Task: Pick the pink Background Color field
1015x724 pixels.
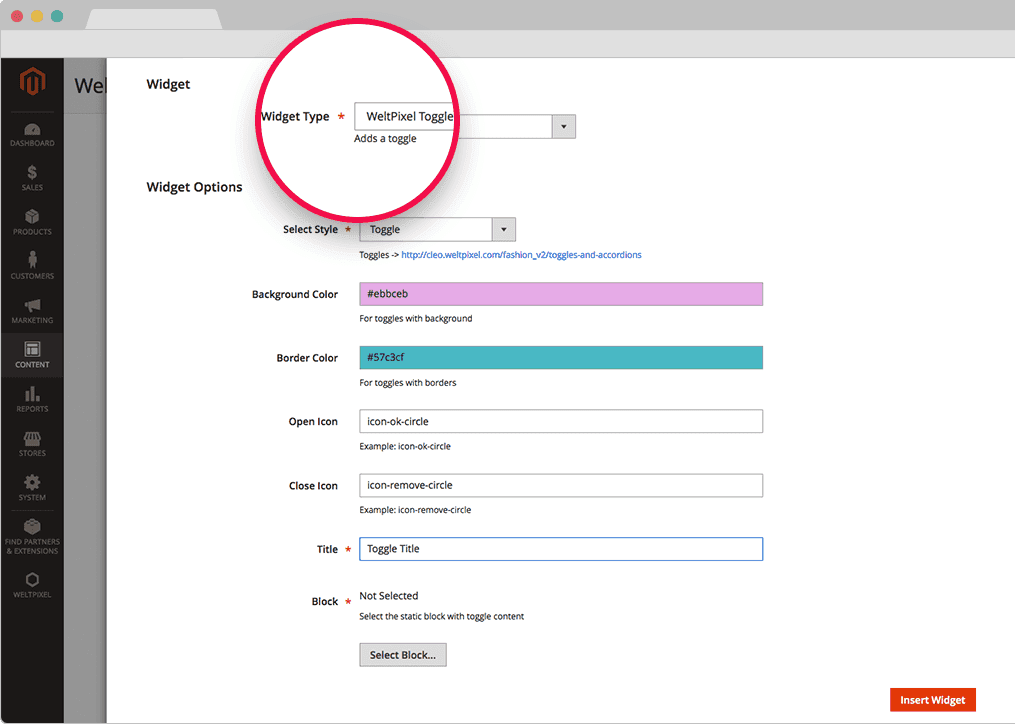Action: 560,294
